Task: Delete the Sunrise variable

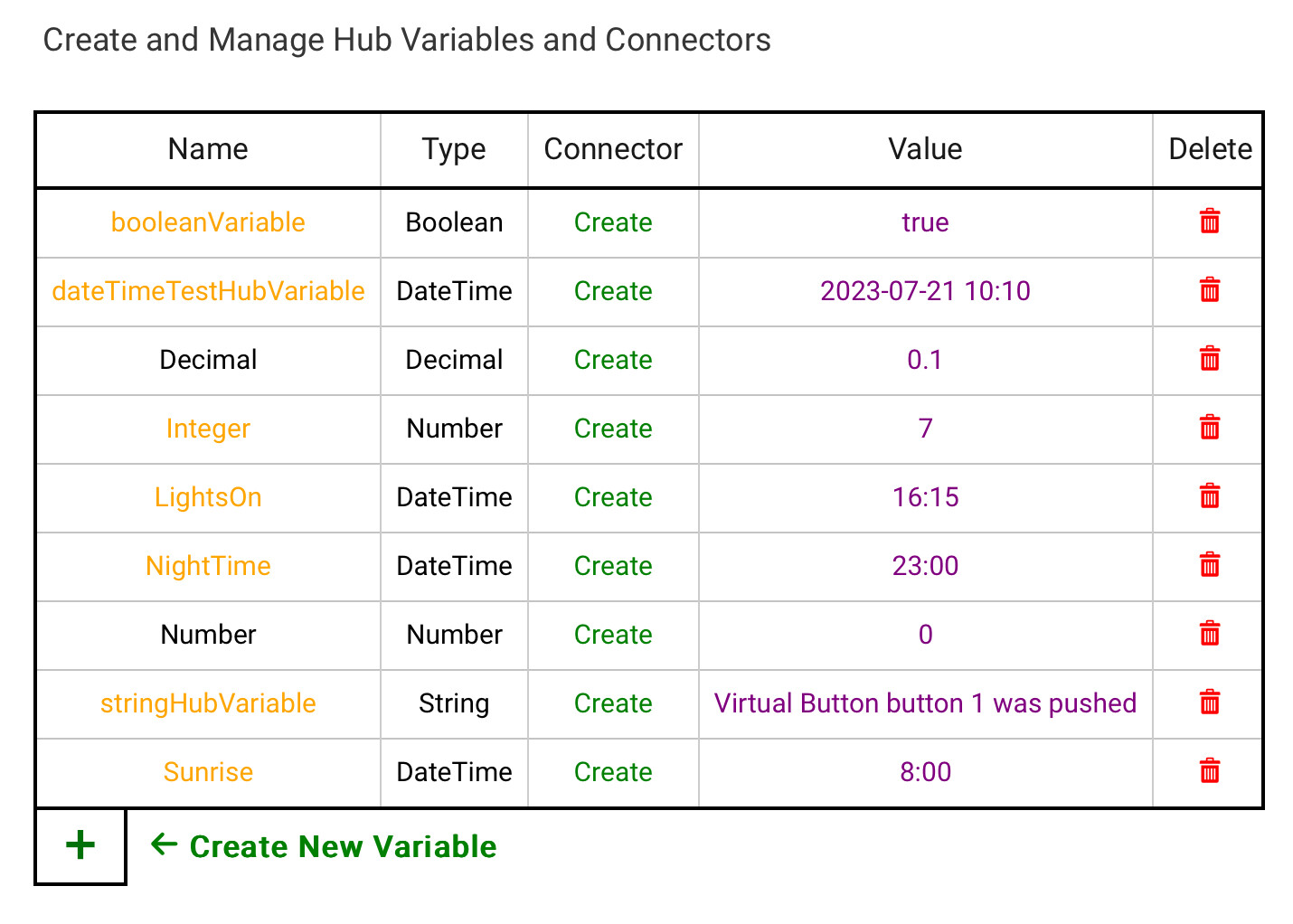Action: [x=1209, y=771]
